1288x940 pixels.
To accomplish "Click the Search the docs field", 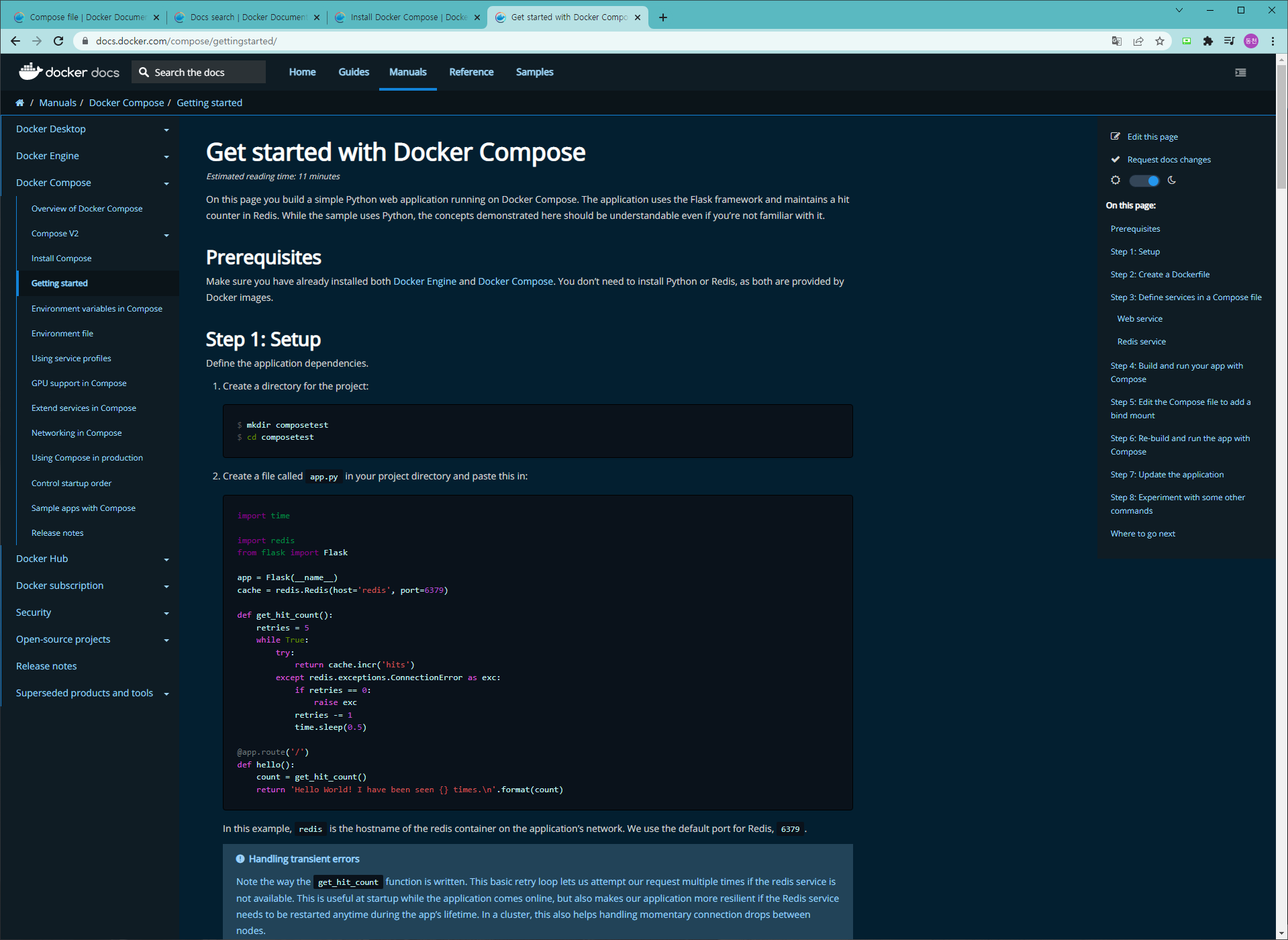I will 199,72.
